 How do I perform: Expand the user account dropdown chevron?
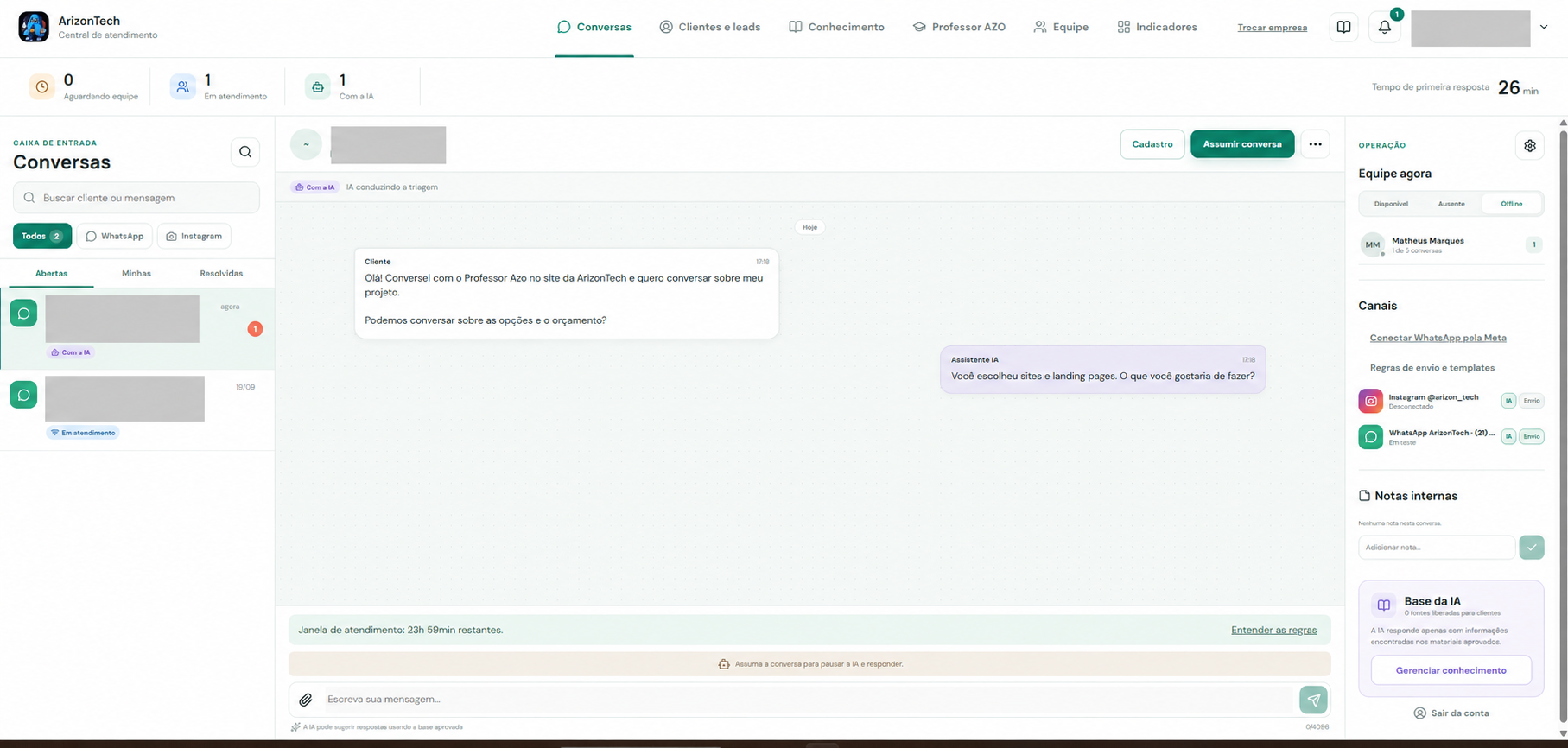pos(1543,27)
